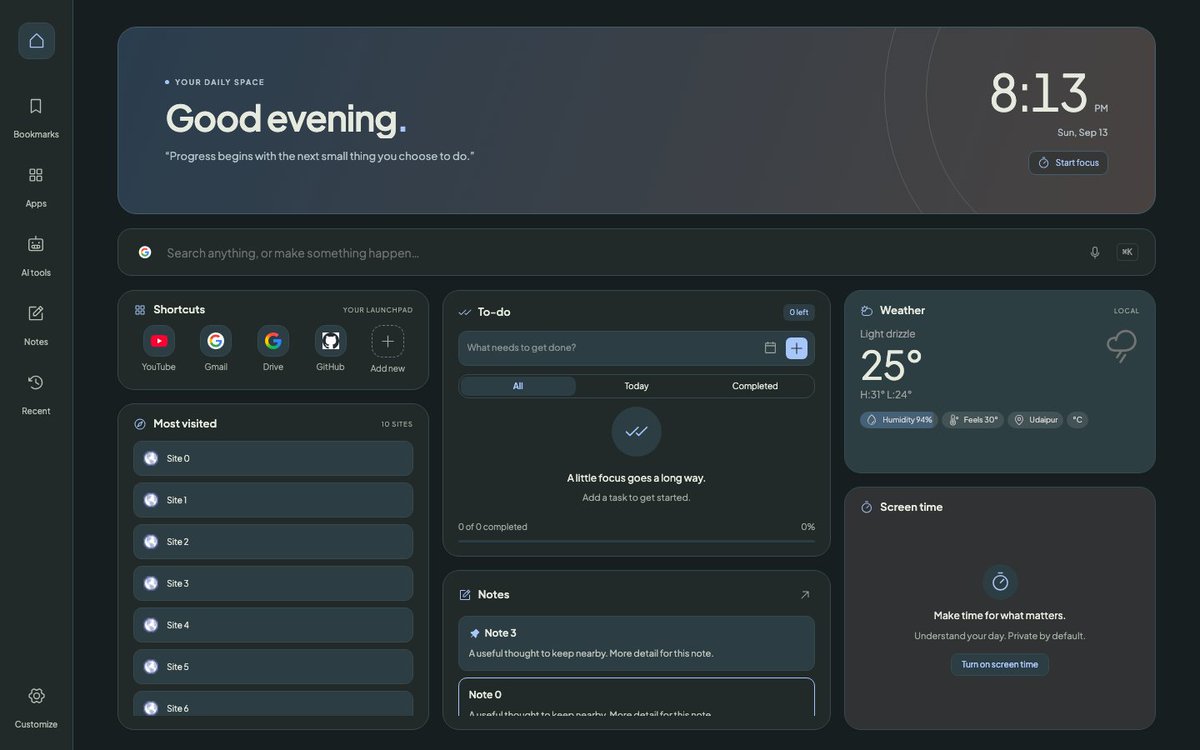Open Bookmarks in the sidebar
The height and width of the screenshot is (750, 1200).
pos(36,117)
